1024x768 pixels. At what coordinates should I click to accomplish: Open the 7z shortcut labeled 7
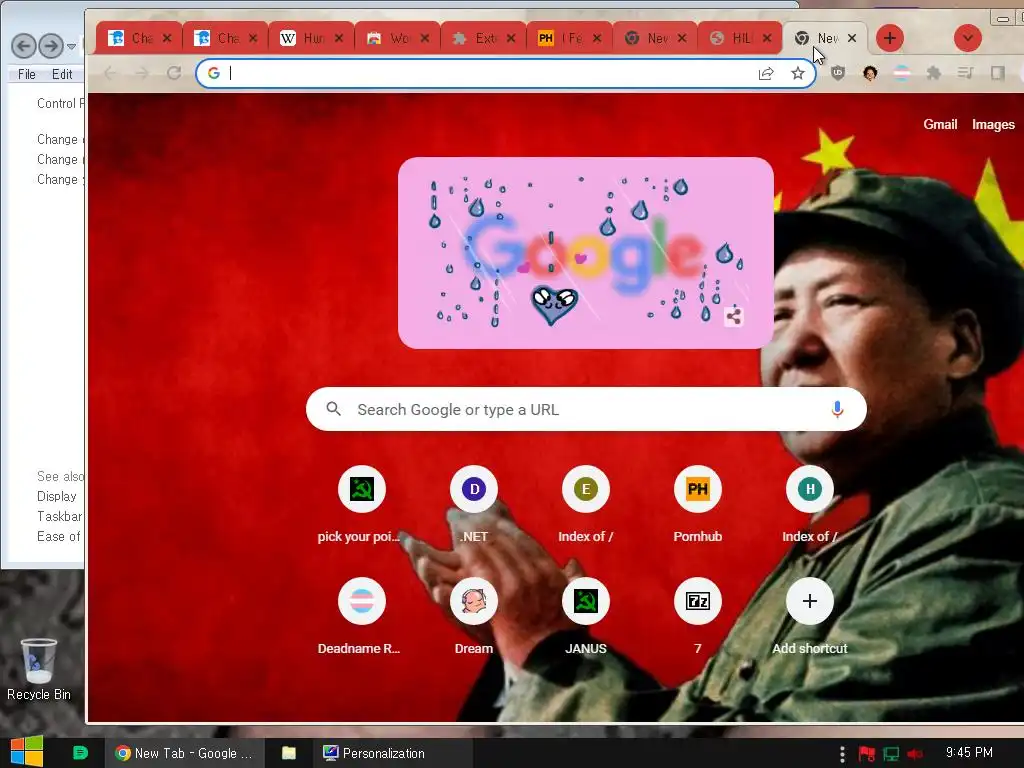tap(697, 601)
